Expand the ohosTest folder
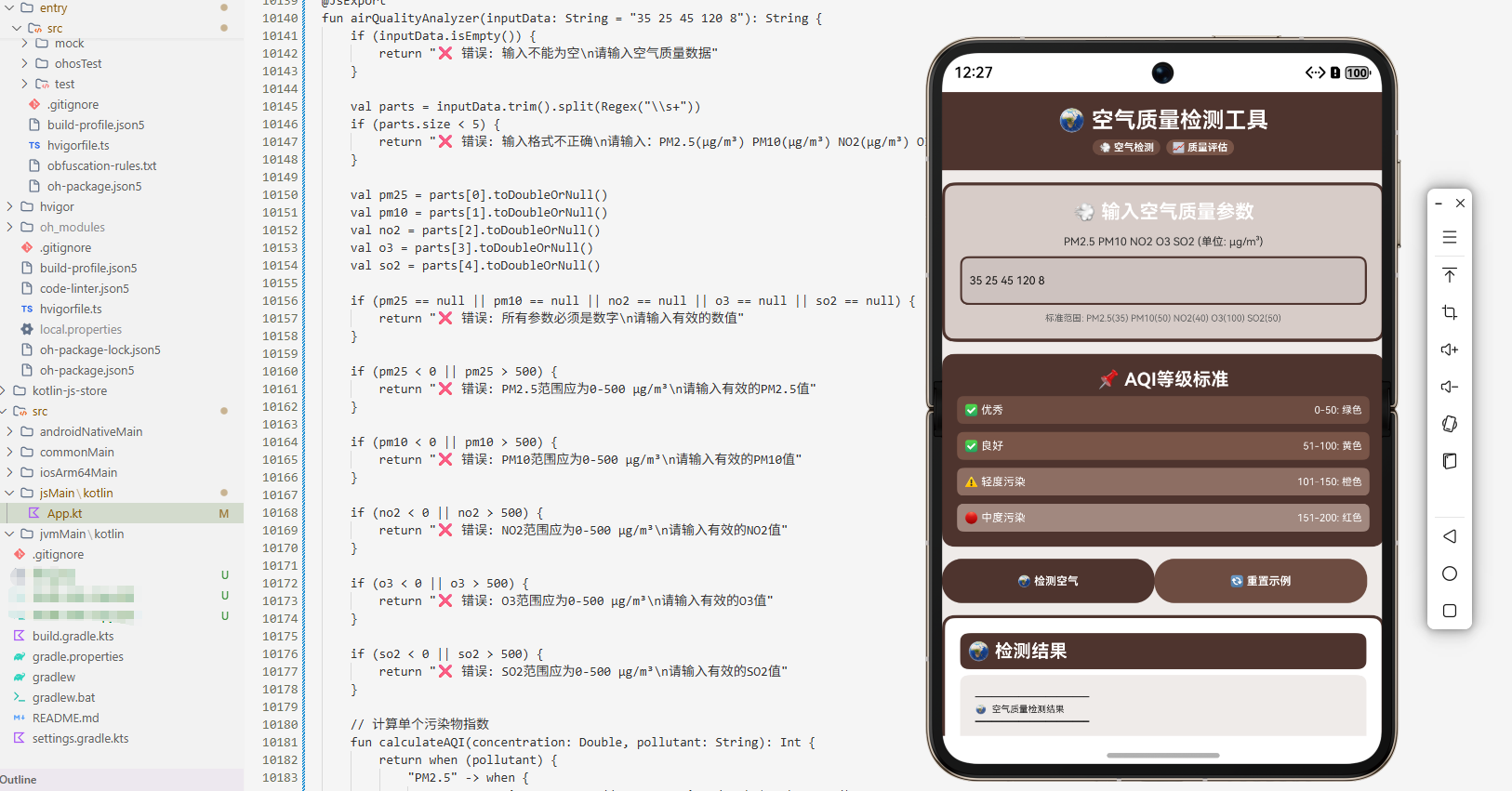 pyautogui.click(x=24, y=63)
